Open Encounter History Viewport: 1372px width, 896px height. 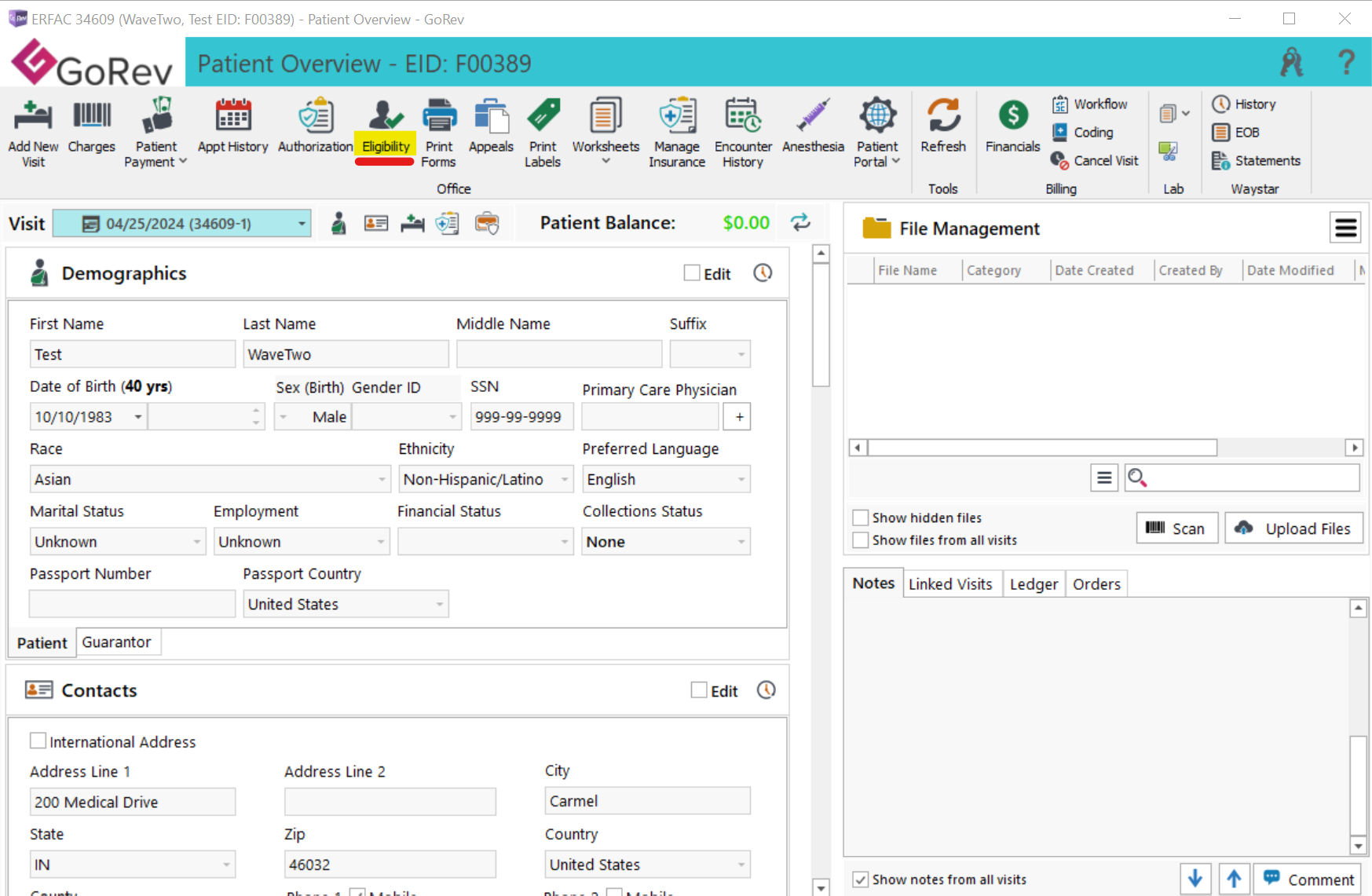[743, 133]
